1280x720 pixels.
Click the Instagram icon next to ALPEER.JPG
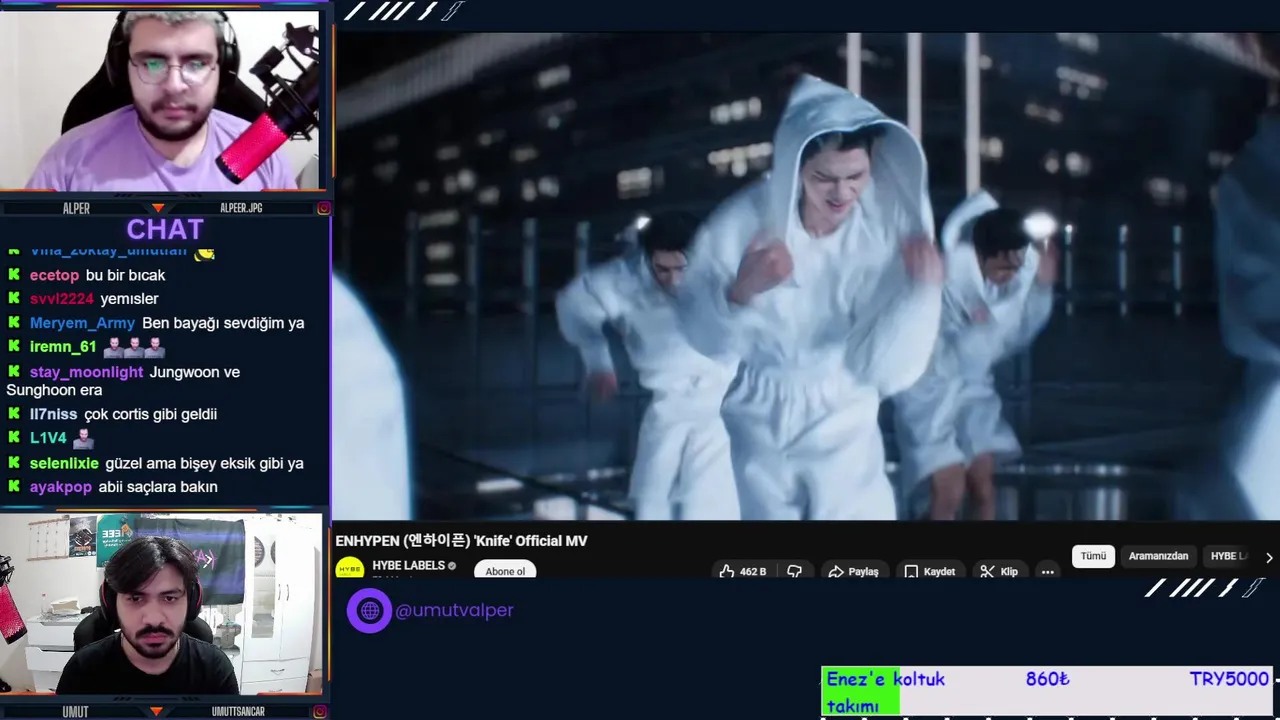point(323,208)
